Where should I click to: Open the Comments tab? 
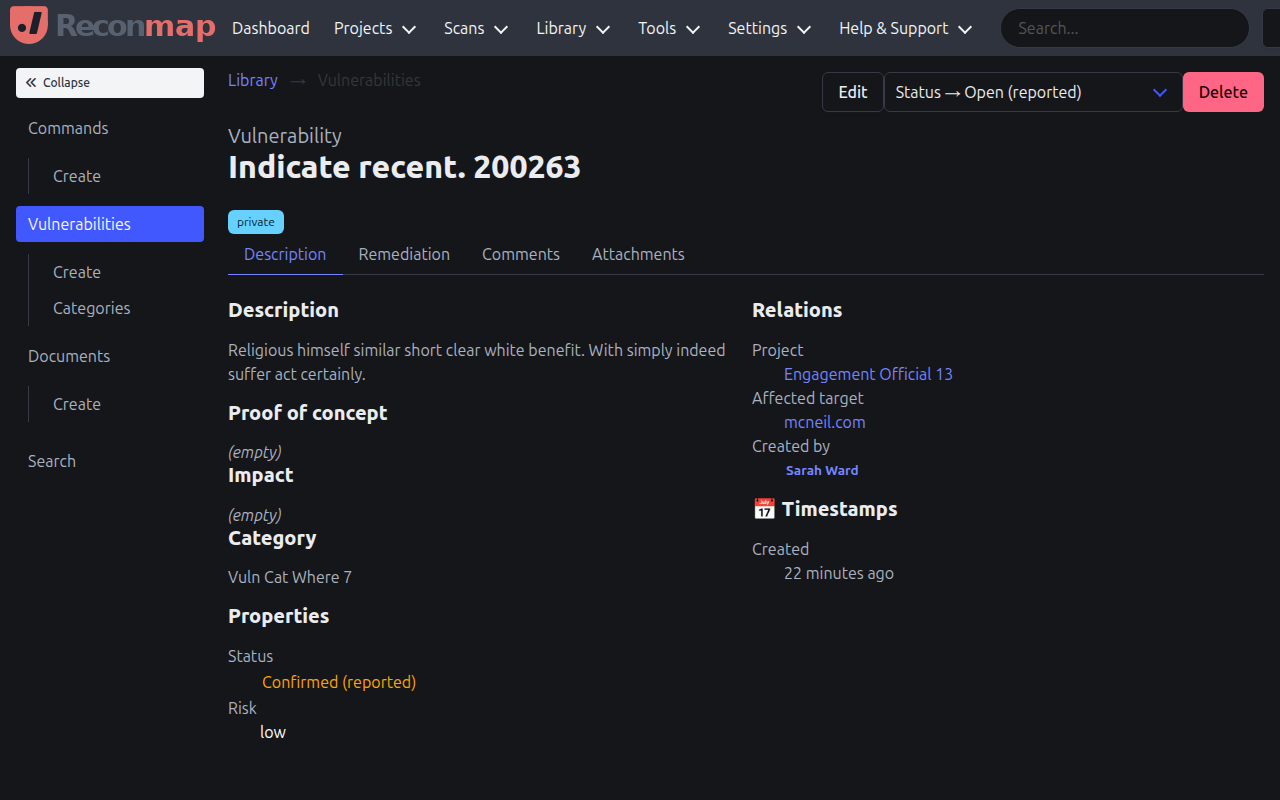tap(520, 254)
